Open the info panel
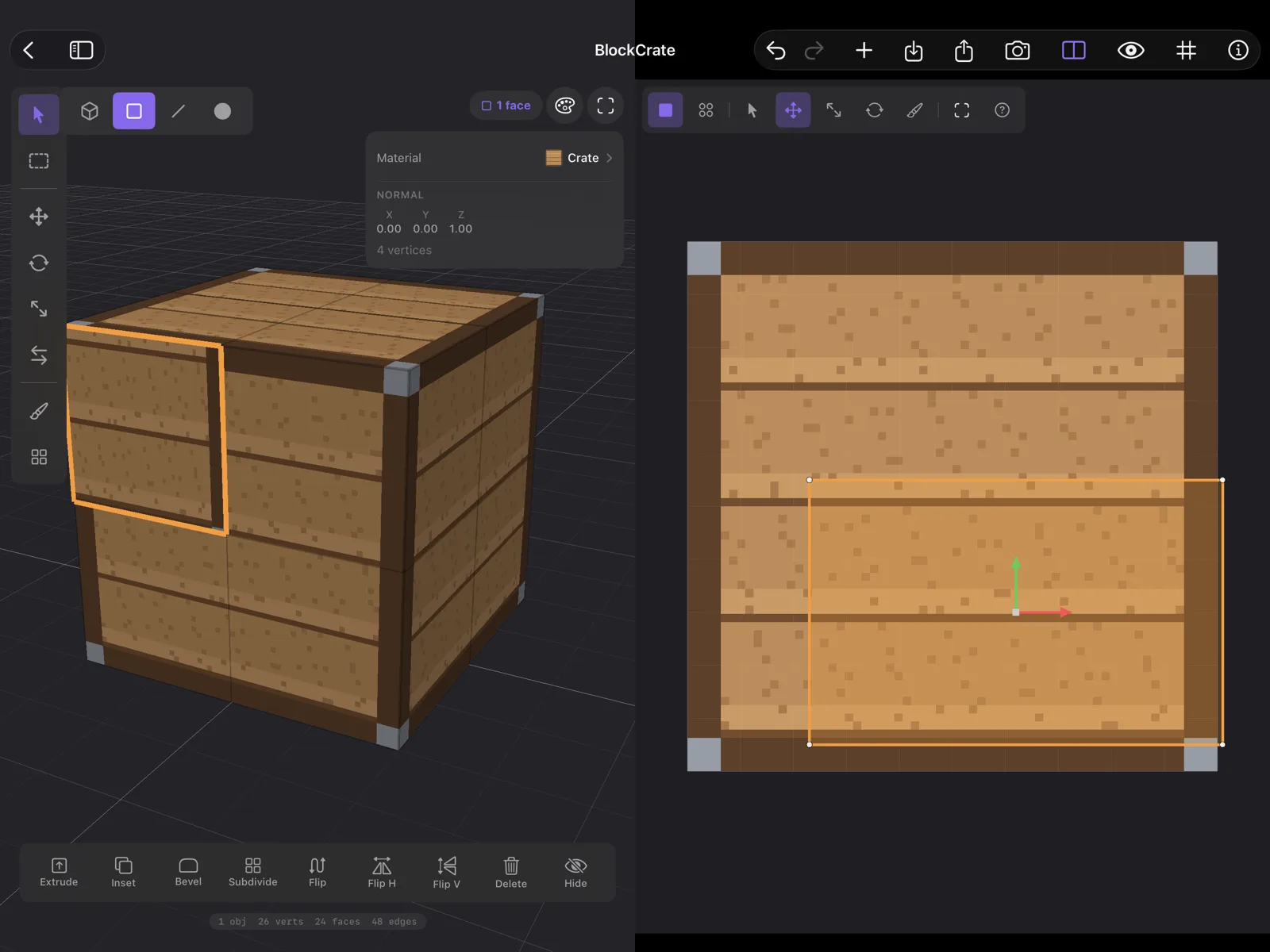 (1237, 50)
